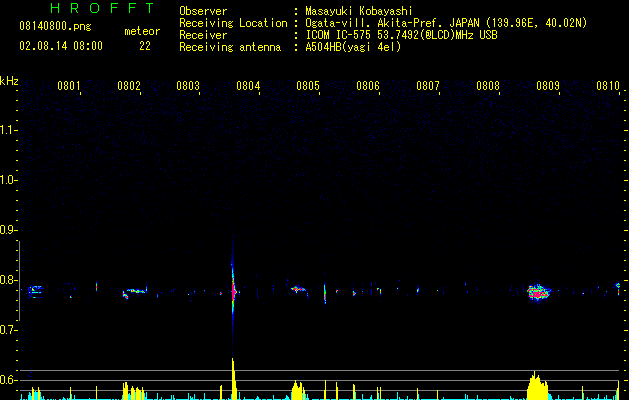Click the 0.7 kHz axis label

8,330
